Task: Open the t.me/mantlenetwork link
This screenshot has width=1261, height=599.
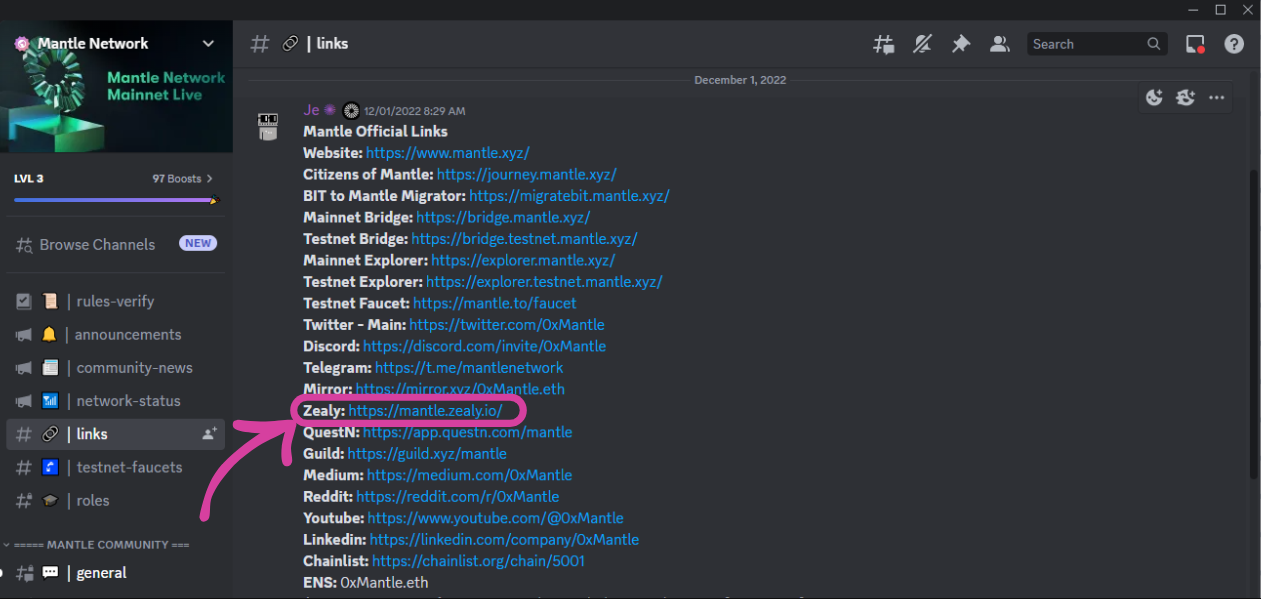Action: point(469,368)
